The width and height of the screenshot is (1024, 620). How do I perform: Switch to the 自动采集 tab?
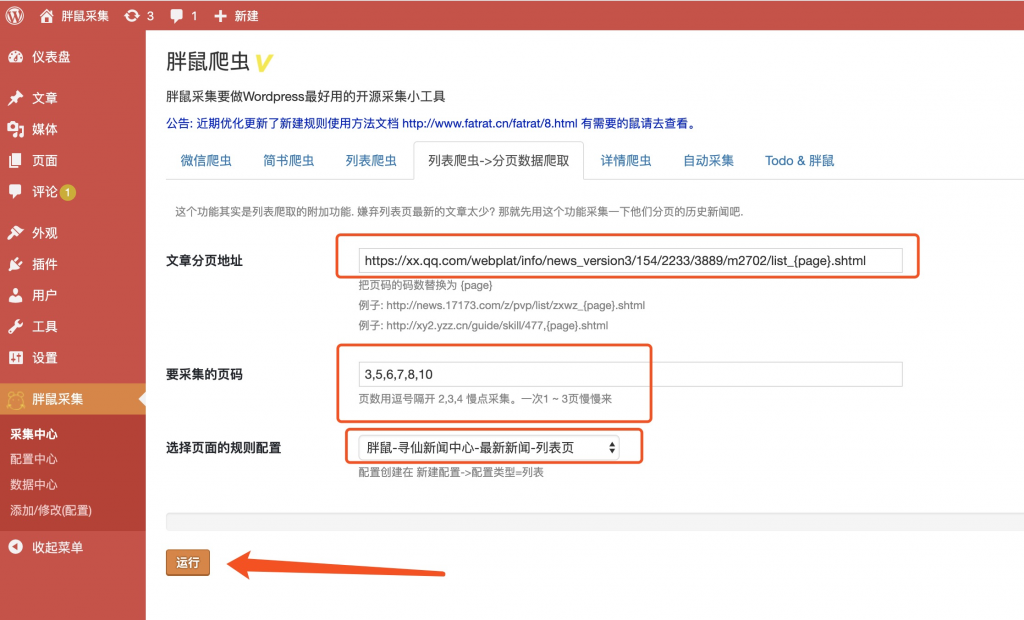tap(708, 161)
